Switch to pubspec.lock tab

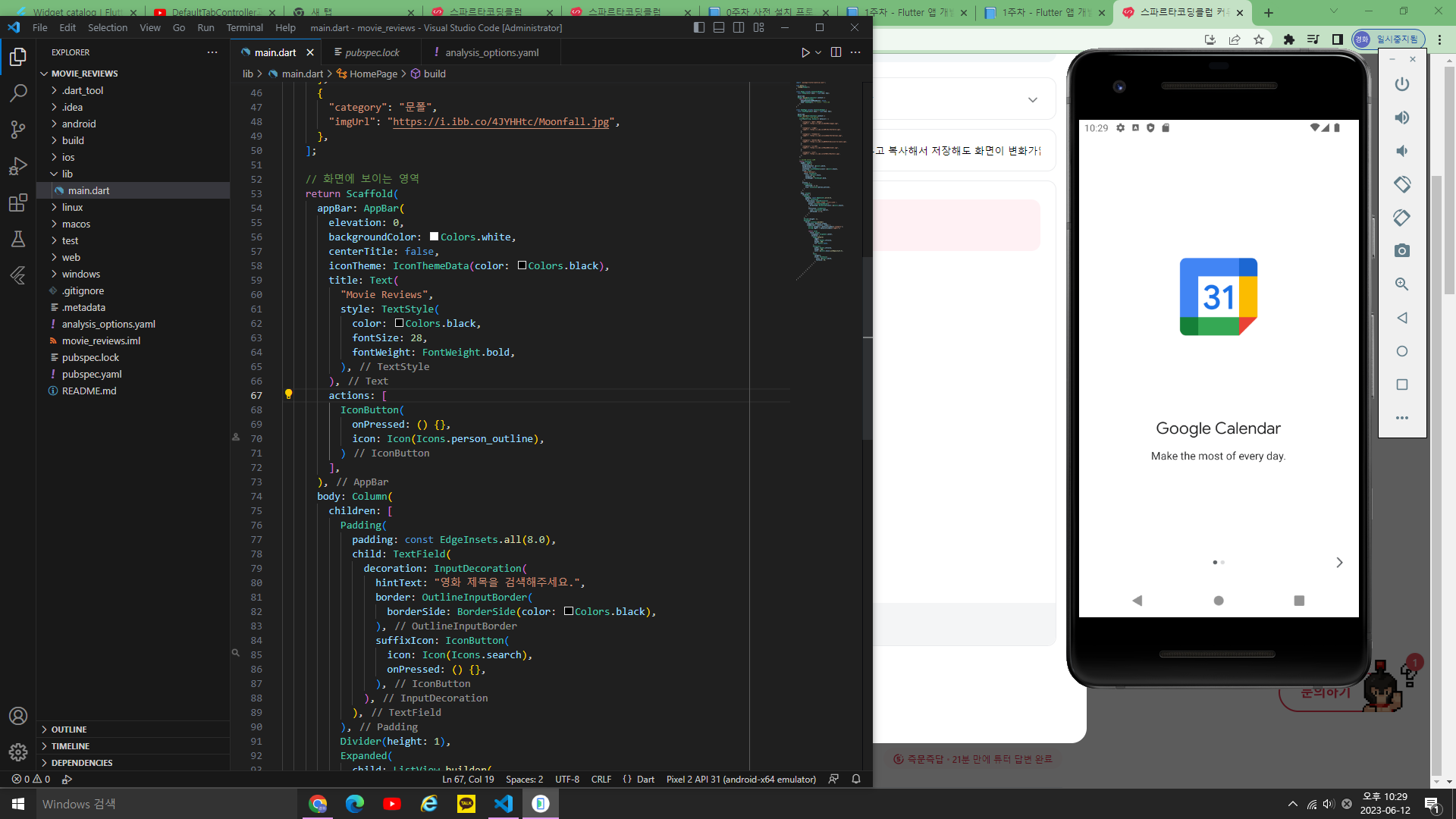pyautogui.click(x=372, y=52)
